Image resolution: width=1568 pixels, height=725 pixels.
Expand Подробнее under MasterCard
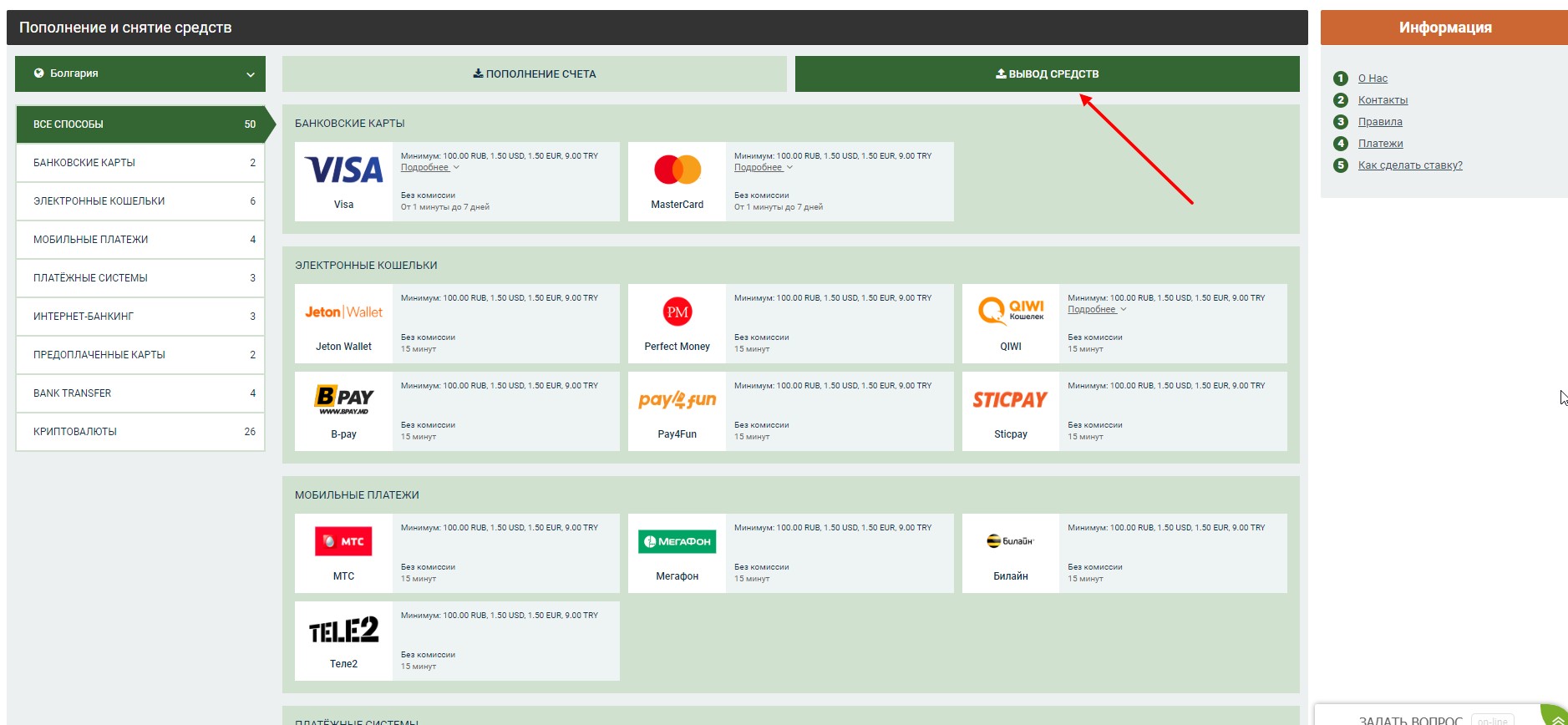[763, 168]
